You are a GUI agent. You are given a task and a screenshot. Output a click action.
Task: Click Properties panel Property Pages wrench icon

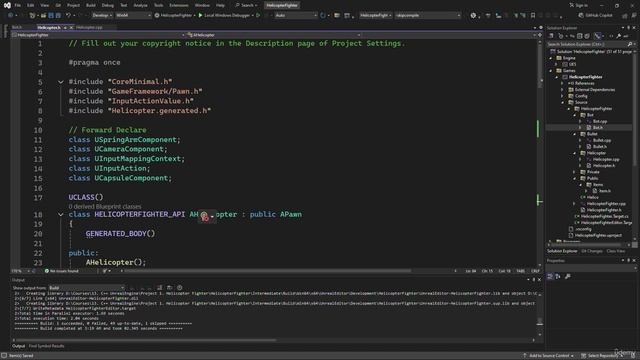tap(568, 277)
